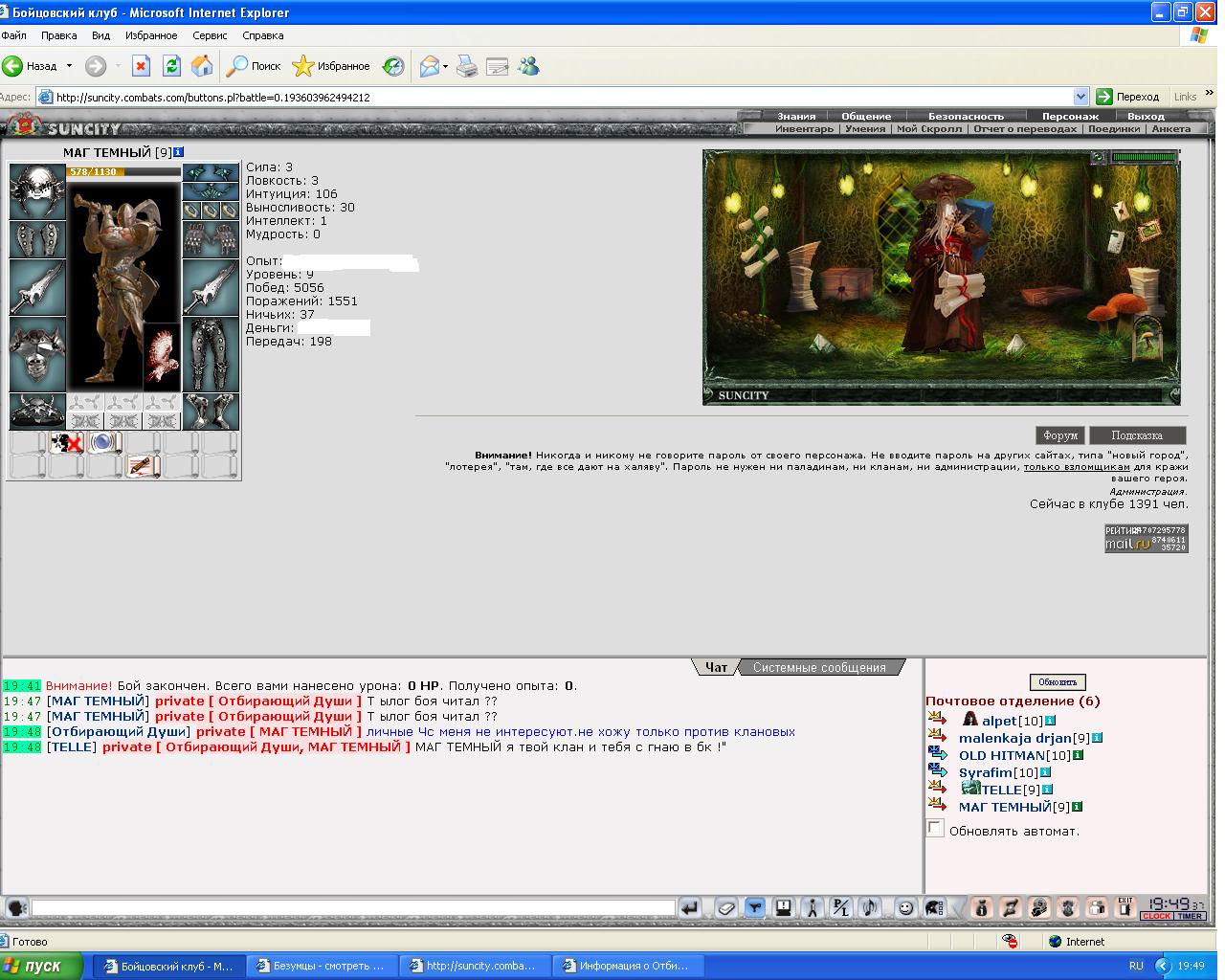Screen dimensions: 1225x980
Task: Open the helmet list icon in chat bar
Action: pos(935,907)
